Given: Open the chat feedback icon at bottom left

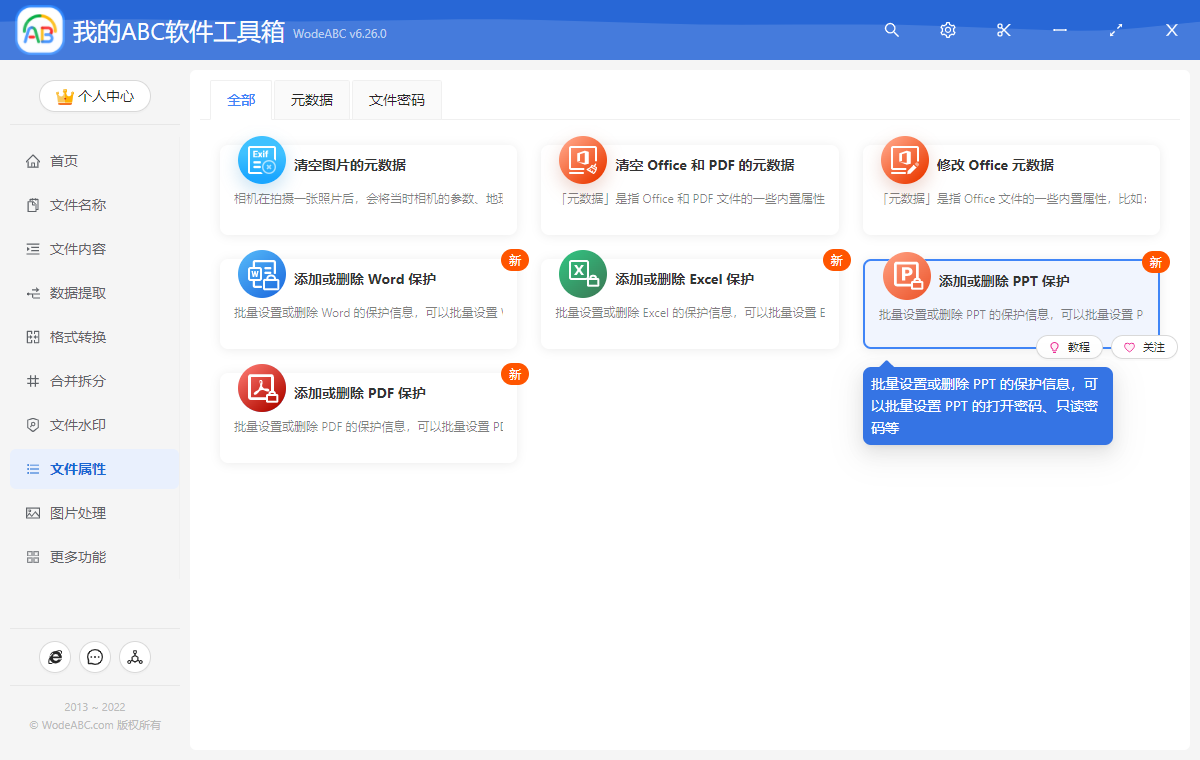Looking at the screenshot, I should (x=95, y=657).
